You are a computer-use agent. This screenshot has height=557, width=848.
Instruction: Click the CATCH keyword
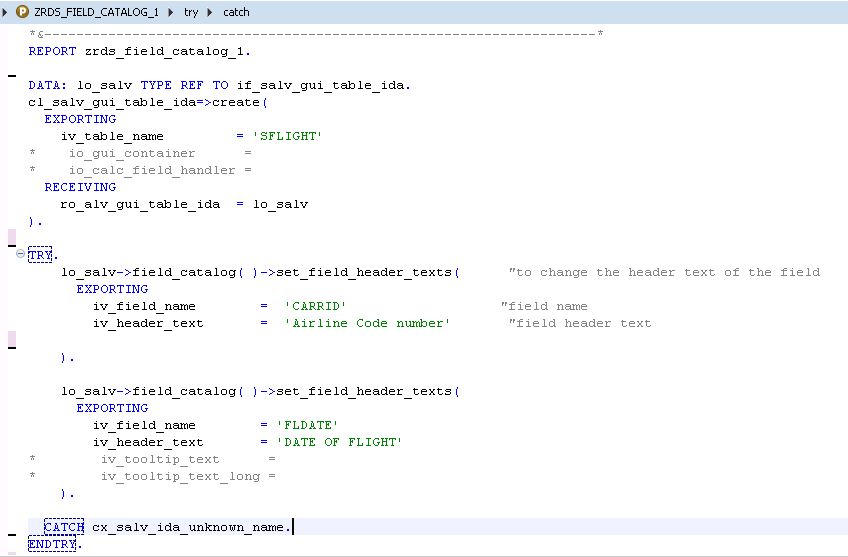pyautogui.click(x=64, y=527)
